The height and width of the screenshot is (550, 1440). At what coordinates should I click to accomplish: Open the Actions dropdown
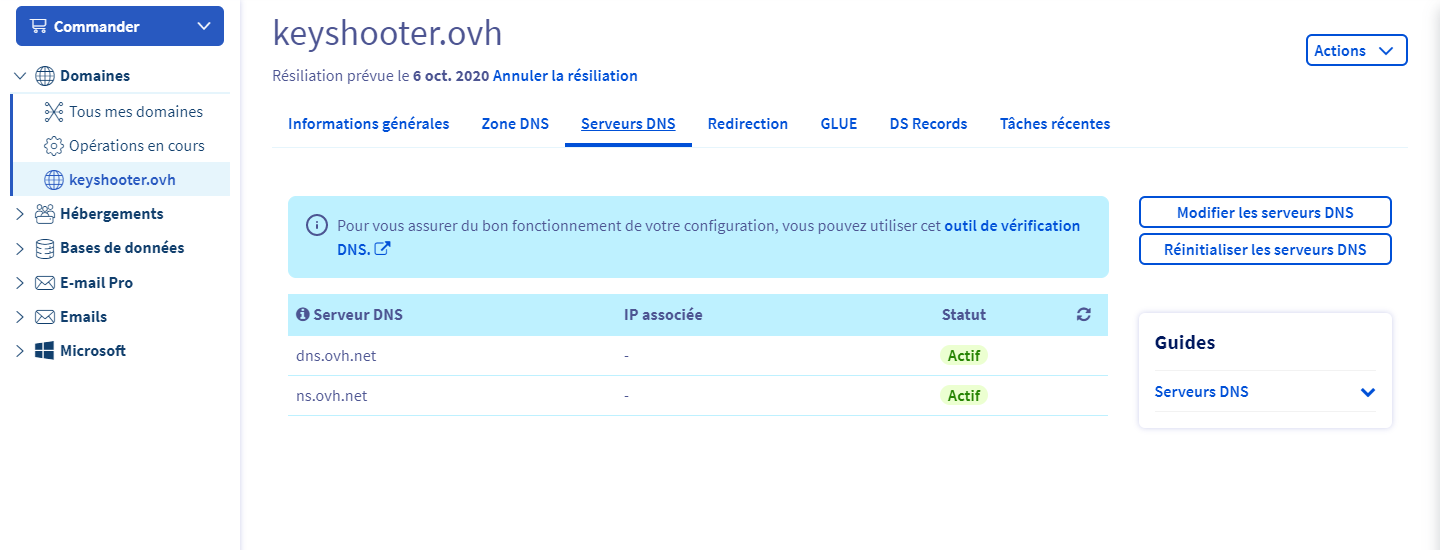coord(1357,50)
